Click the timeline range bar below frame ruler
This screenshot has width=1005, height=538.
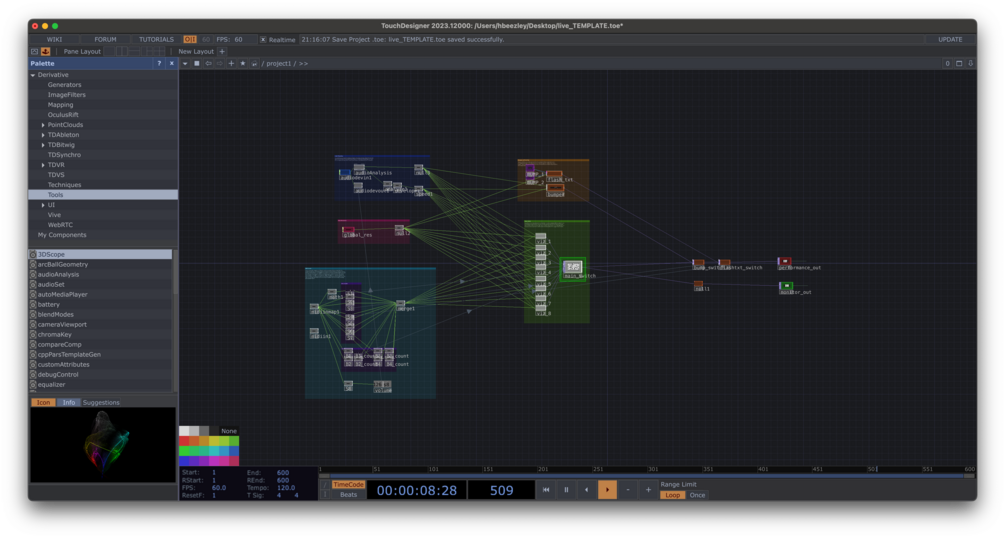click(647, 476)
